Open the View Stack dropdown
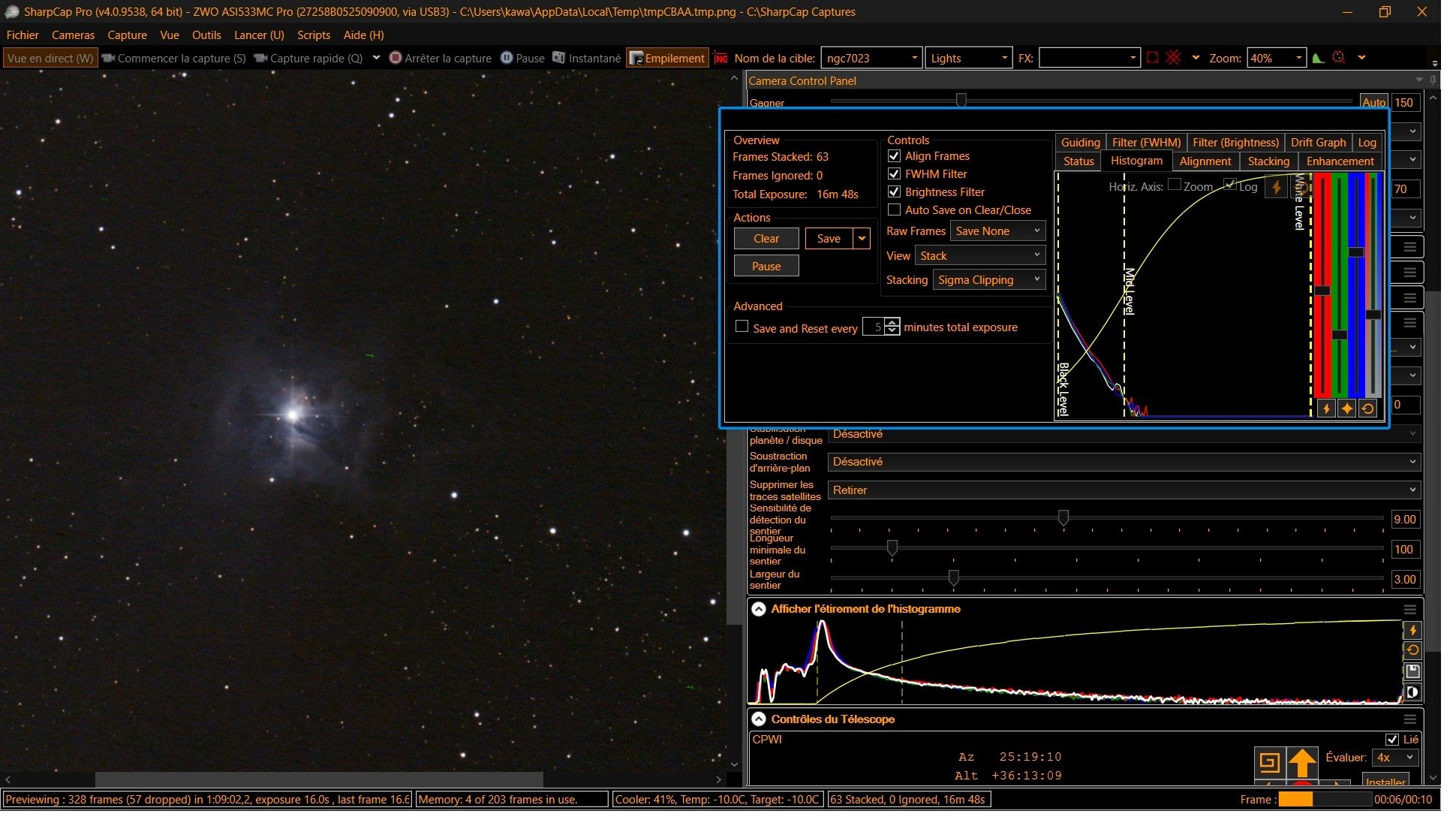 coord(980,256)
